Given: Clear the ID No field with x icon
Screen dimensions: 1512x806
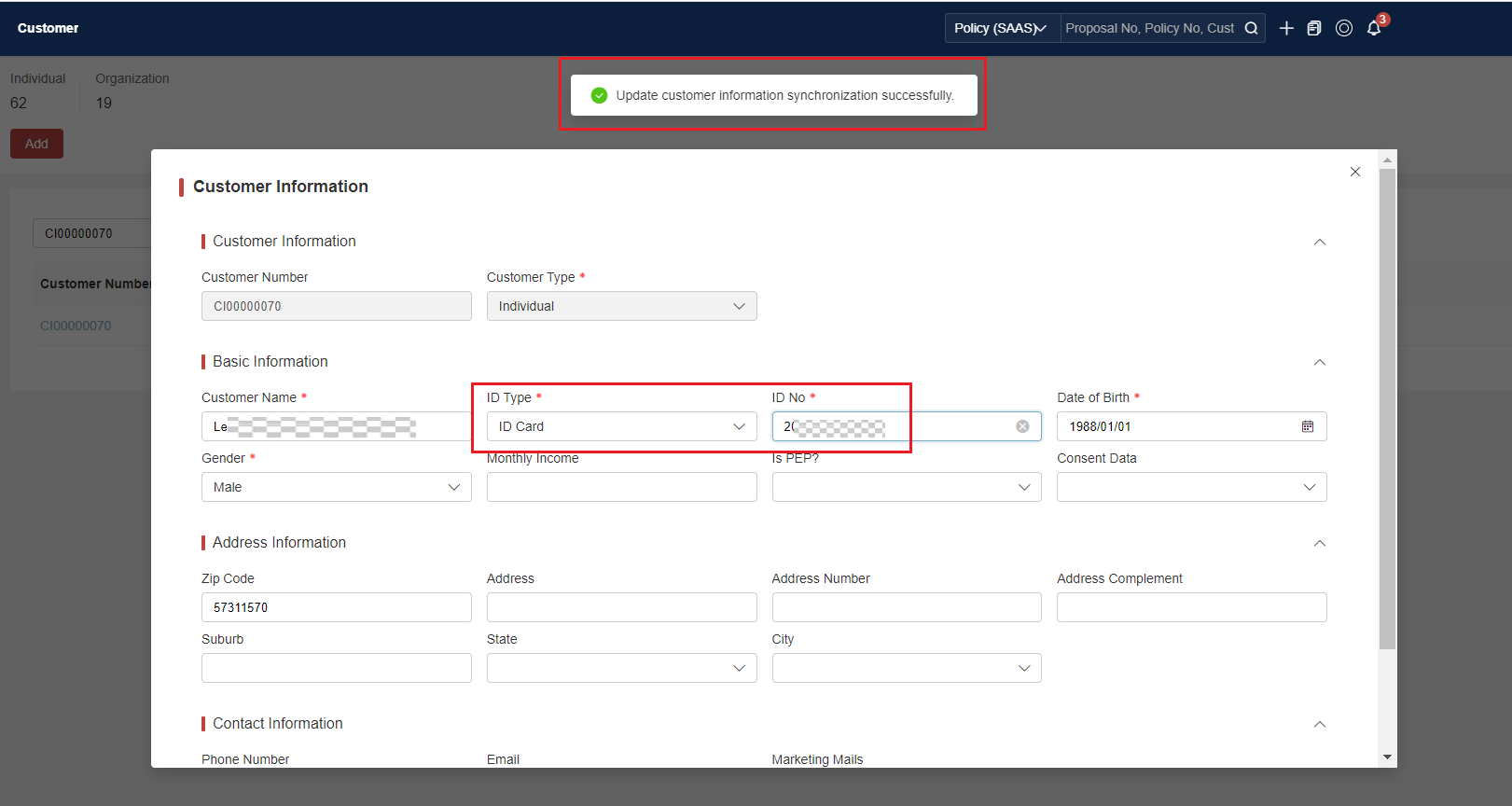Looking at the screenshot, I should (x=1022, y=426).
